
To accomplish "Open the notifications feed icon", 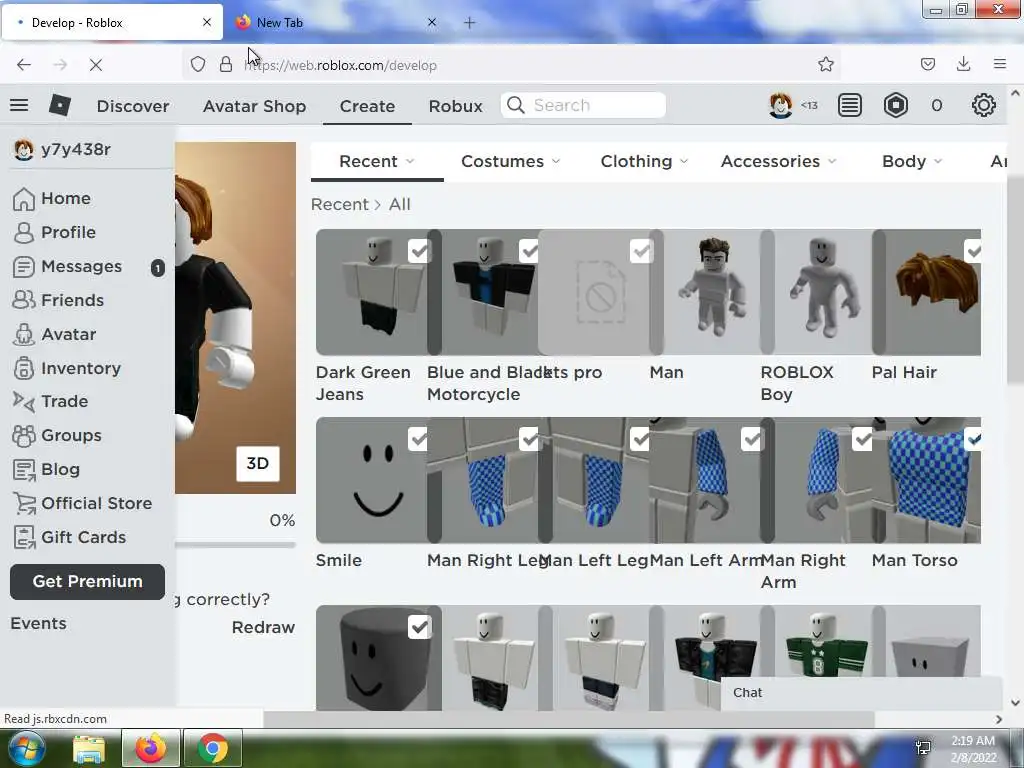I will (850, 105).
